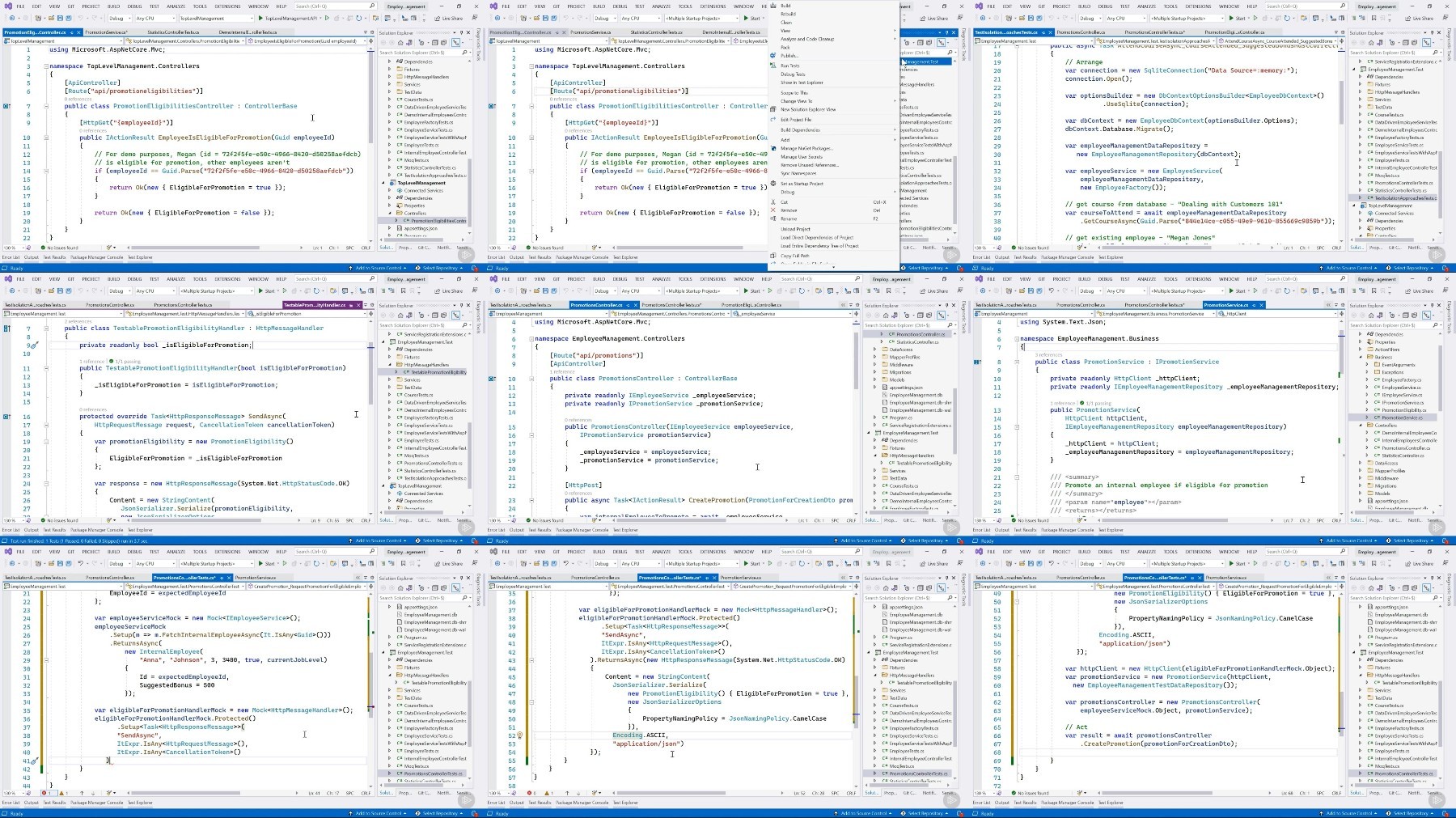Click screwdriver quick action on _isEligibleForPromotion line
This screenshot has height=818, width=1456.
click(x=35, y=345)
